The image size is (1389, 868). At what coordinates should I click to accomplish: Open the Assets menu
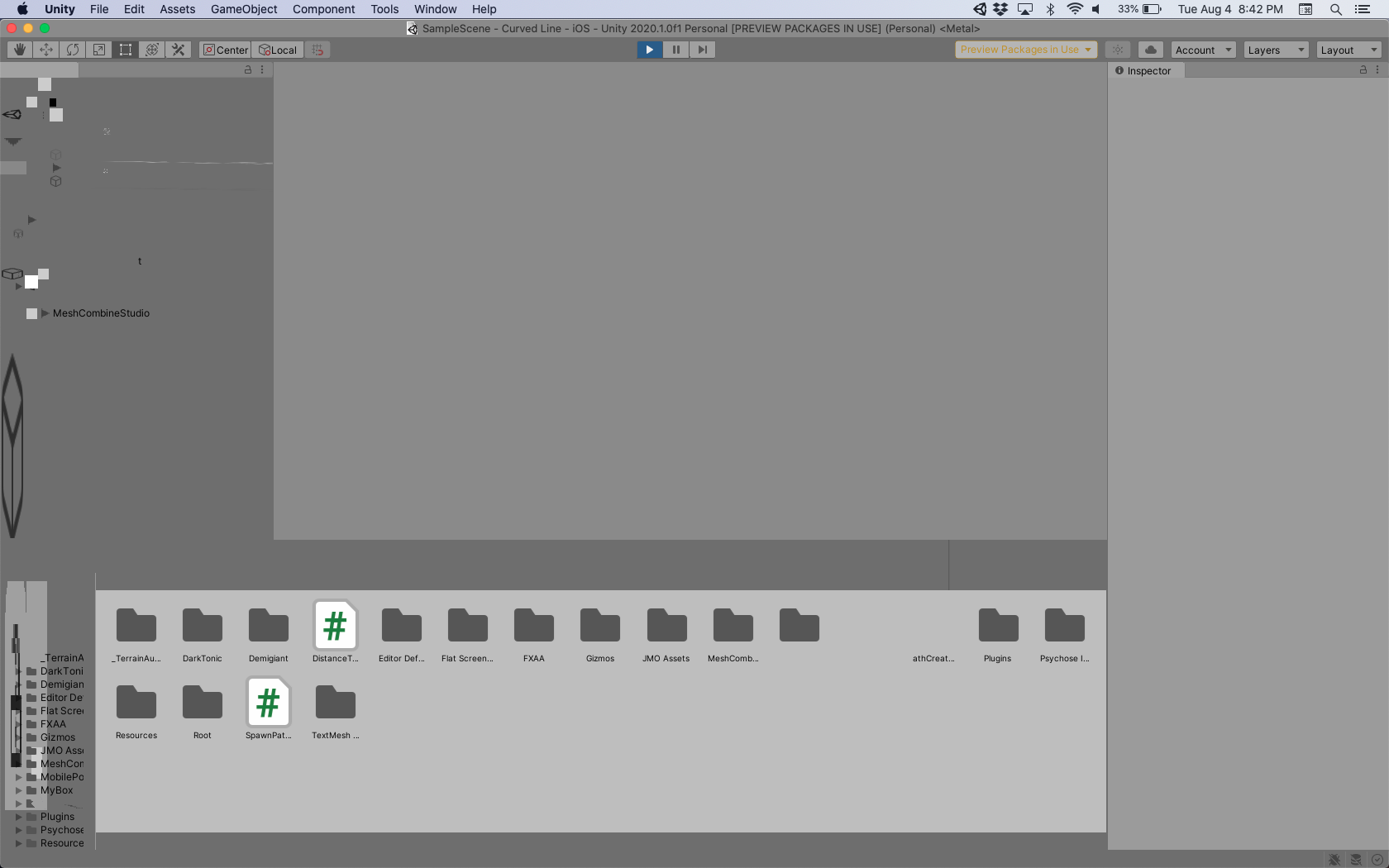coord(178,9)
